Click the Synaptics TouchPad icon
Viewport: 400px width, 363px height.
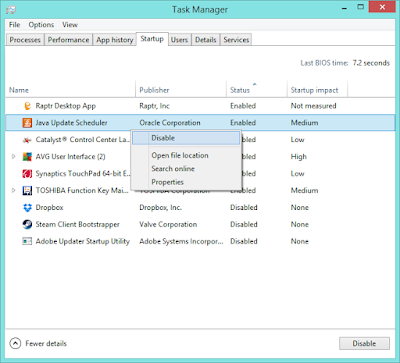point(27,174)
